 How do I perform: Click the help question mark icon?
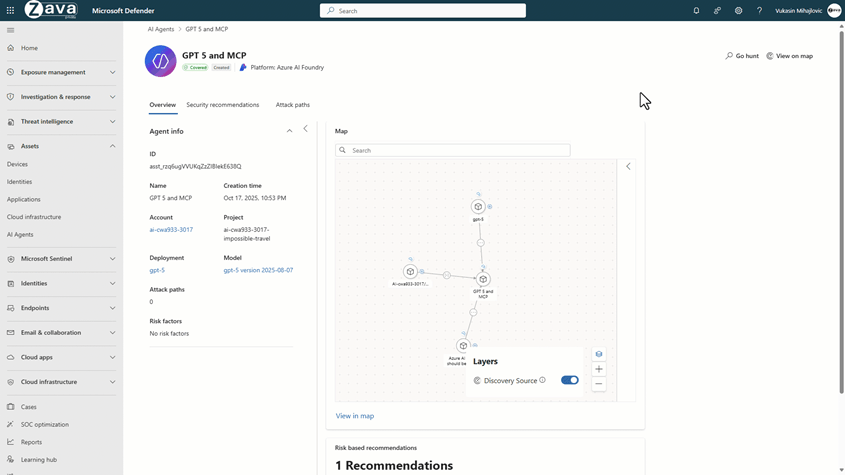click(x=759, y=11)
